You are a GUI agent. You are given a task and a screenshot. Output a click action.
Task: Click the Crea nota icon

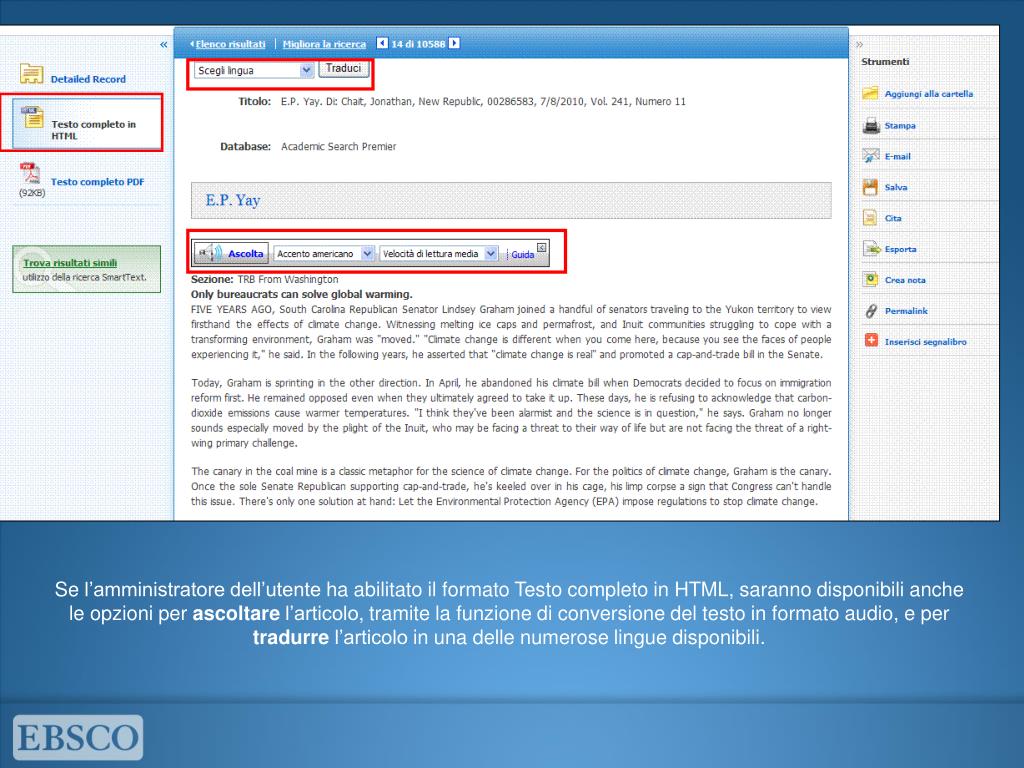[870, 279]
